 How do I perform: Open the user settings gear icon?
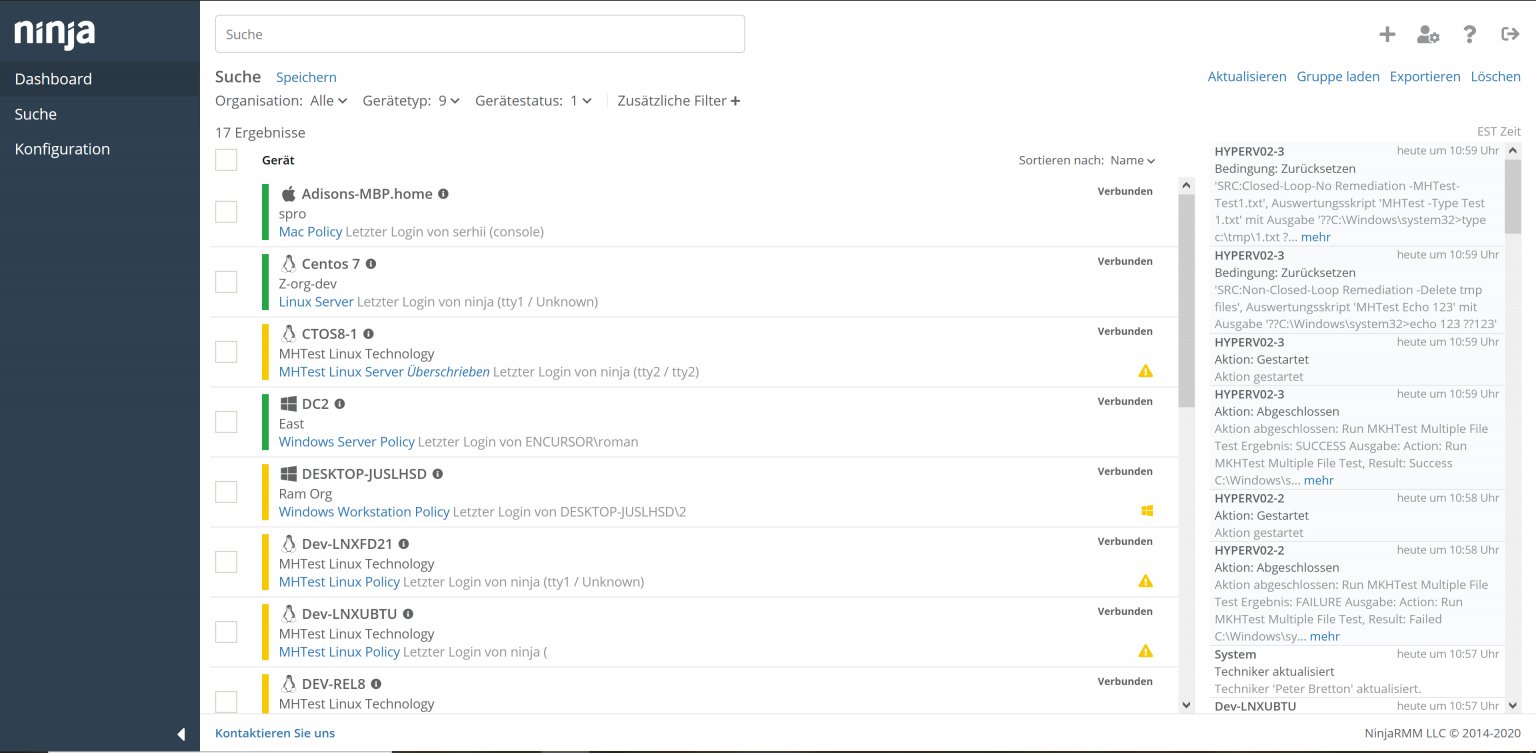(x=1428, y=34)
